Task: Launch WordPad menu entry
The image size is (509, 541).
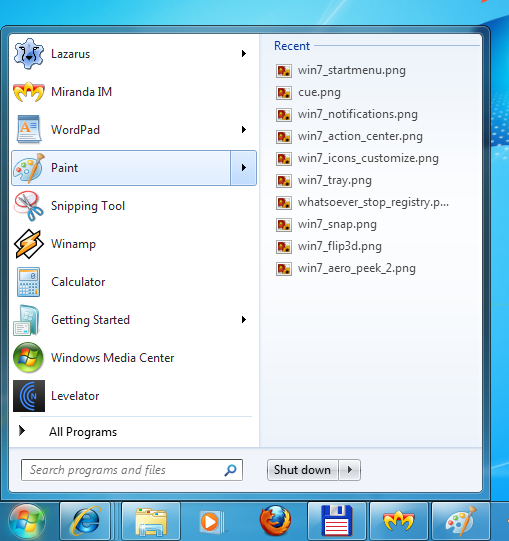Action: pos(134,130)
